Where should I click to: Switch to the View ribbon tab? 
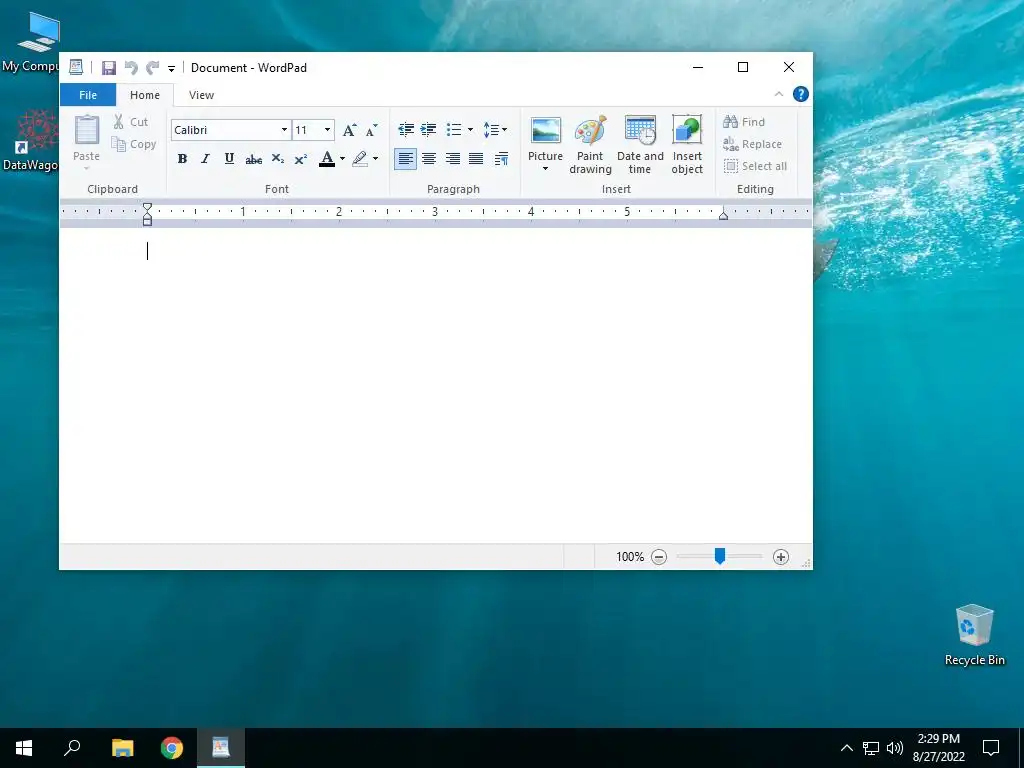click(201, 95)
